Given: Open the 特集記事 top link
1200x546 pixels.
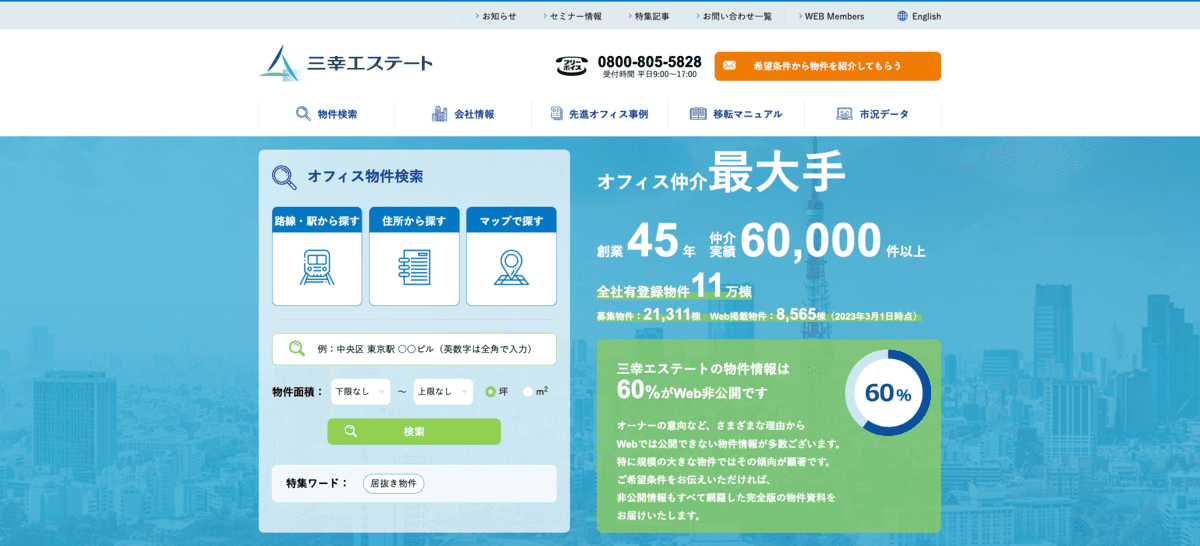Looking at the screenshot, I should pyautogui.click(x=650, y=16).
